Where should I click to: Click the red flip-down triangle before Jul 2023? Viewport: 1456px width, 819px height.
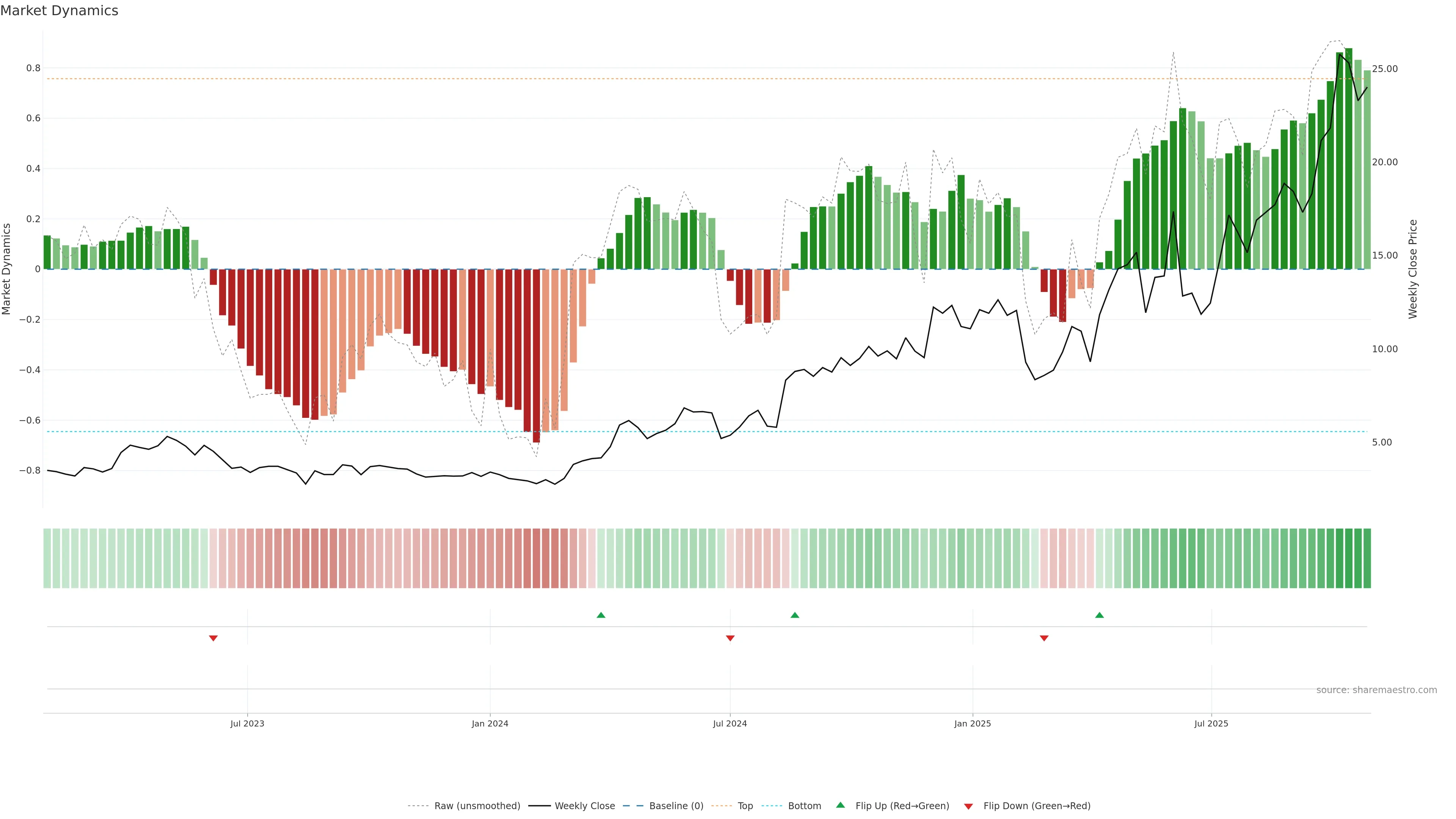pos(213,638)
